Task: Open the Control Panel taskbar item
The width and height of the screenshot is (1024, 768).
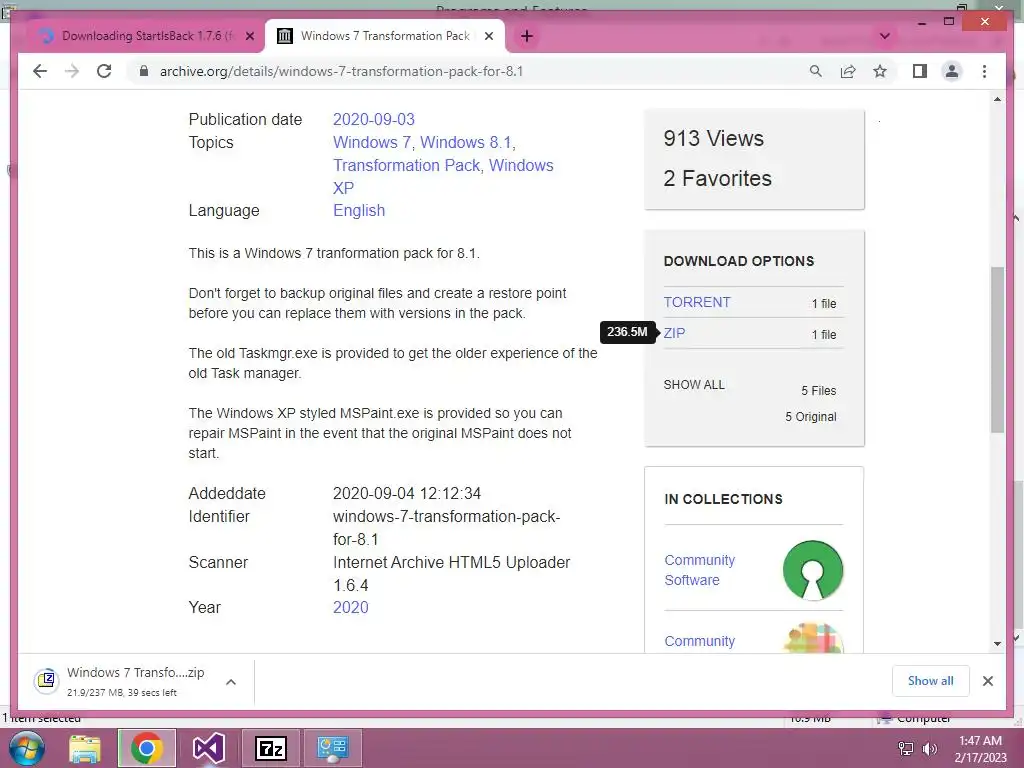Action: coord(333,748)
